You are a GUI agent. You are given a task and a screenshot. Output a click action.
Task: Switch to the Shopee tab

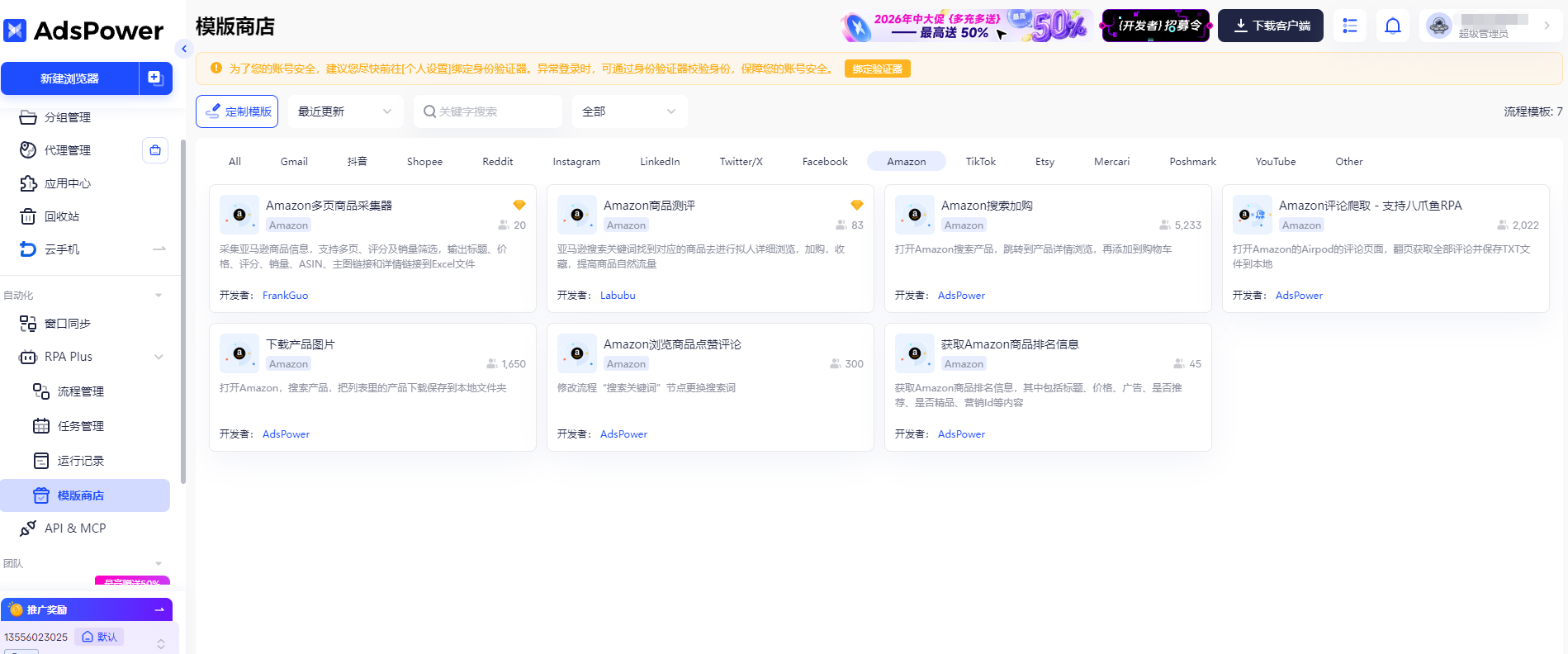pyautogui.click(x=425, y=162)
